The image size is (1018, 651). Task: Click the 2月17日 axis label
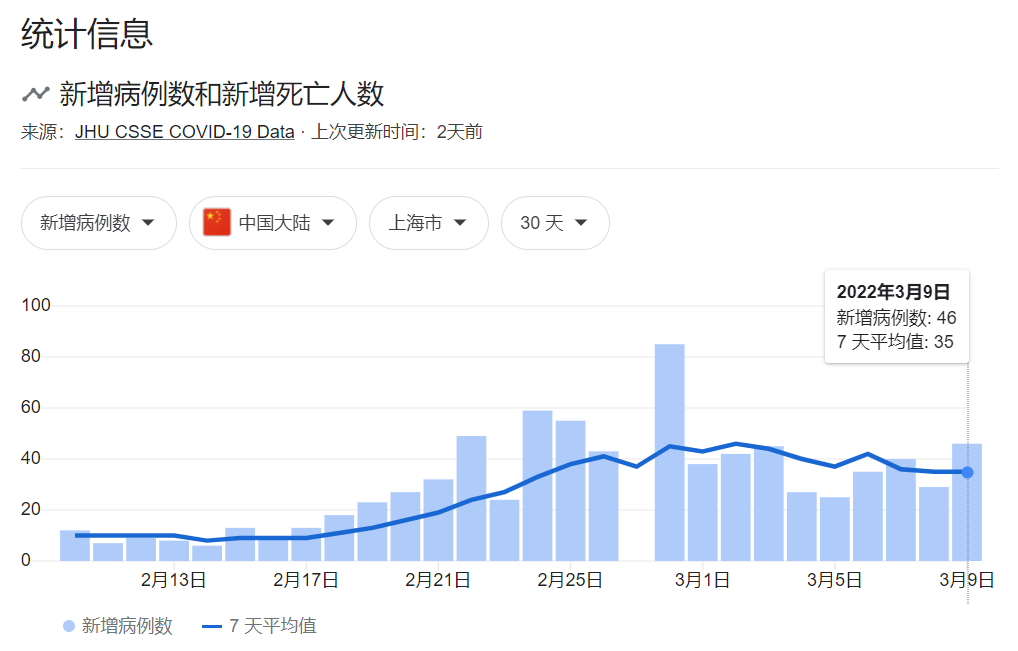[x=305, y=580]
